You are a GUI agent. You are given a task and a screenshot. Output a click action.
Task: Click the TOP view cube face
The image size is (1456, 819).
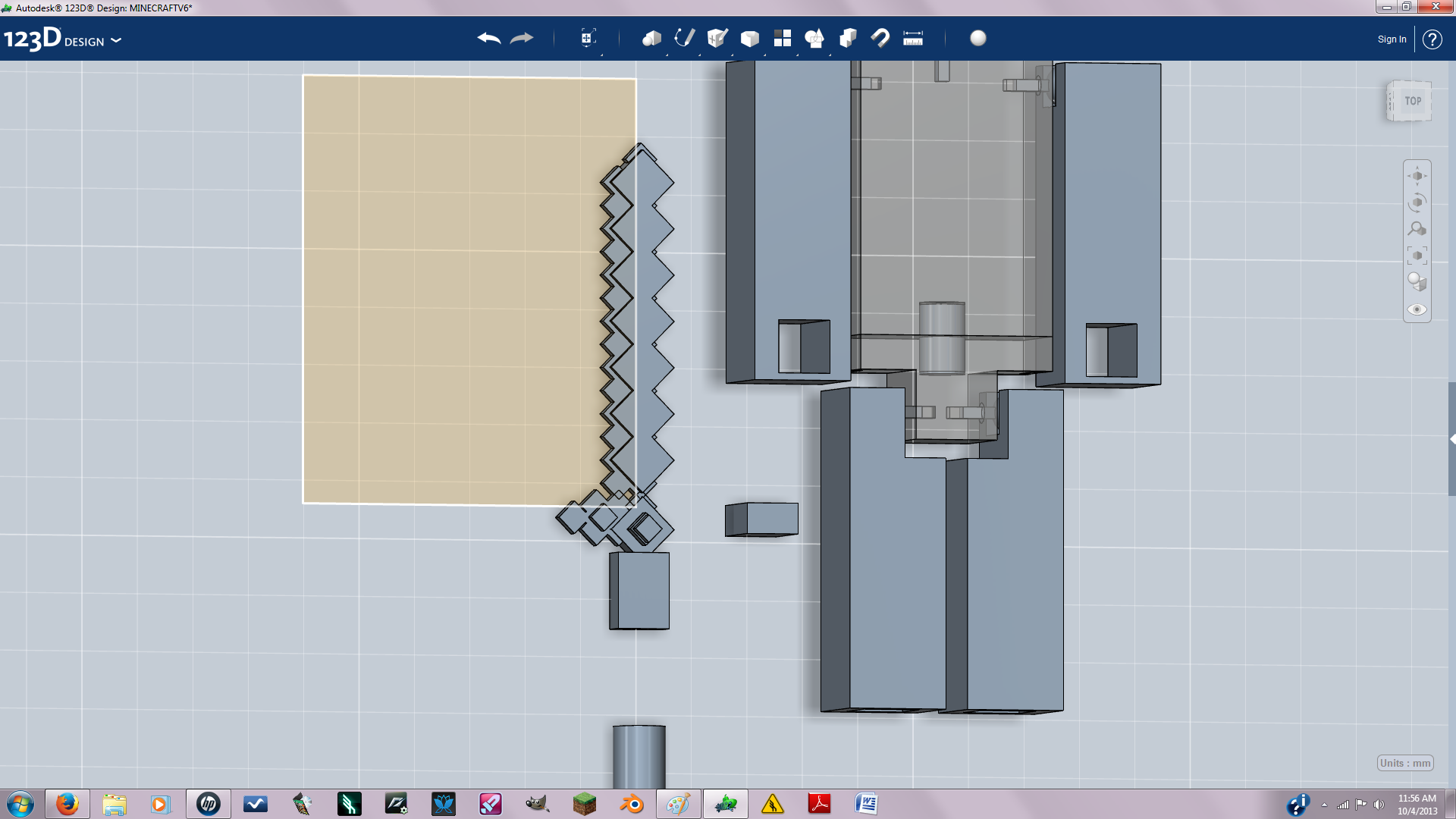(x=1412, y=101)
